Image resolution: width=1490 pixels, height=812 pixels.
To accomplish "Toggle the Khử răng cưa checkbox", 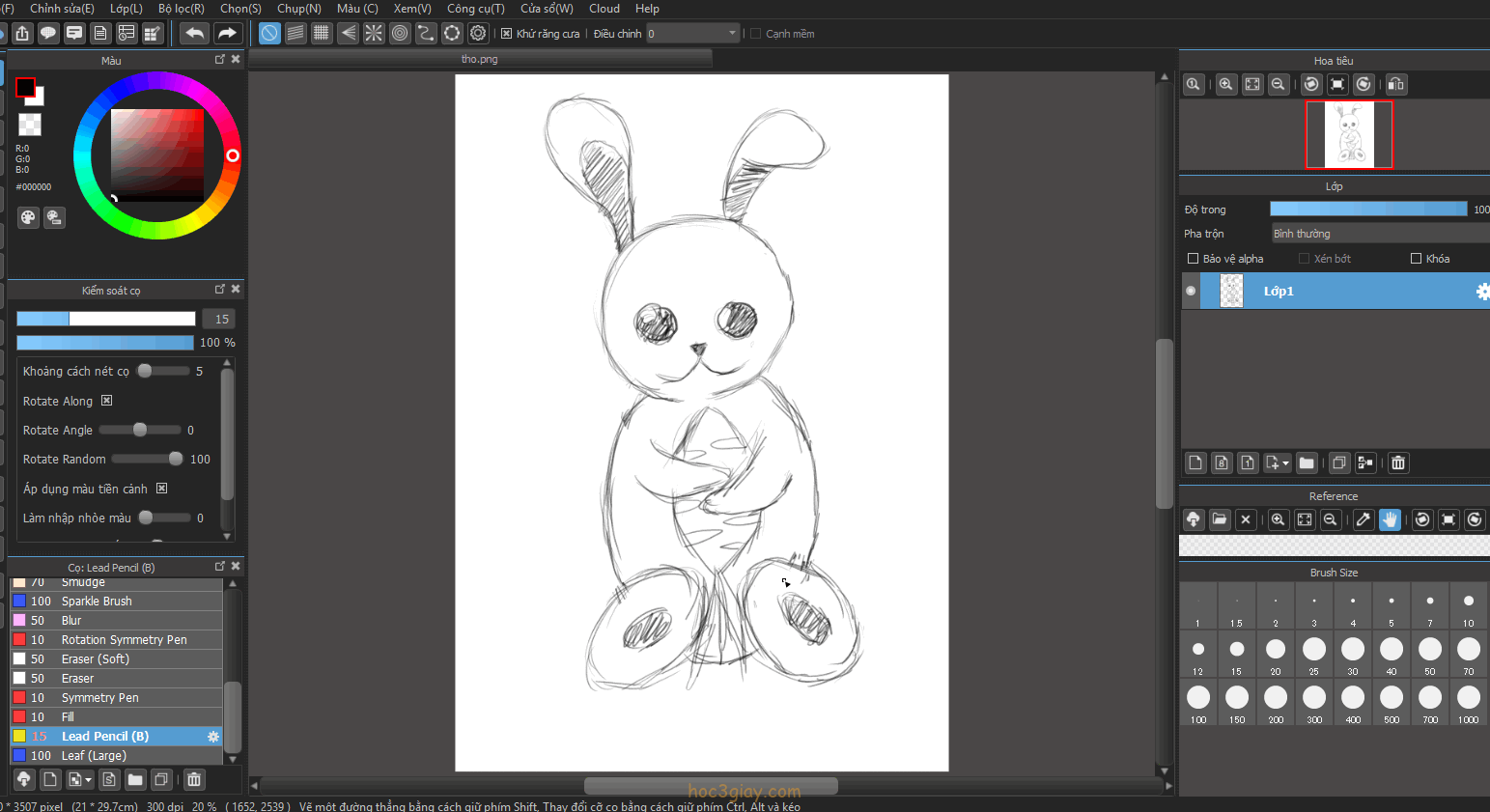I will click(507, 34).
